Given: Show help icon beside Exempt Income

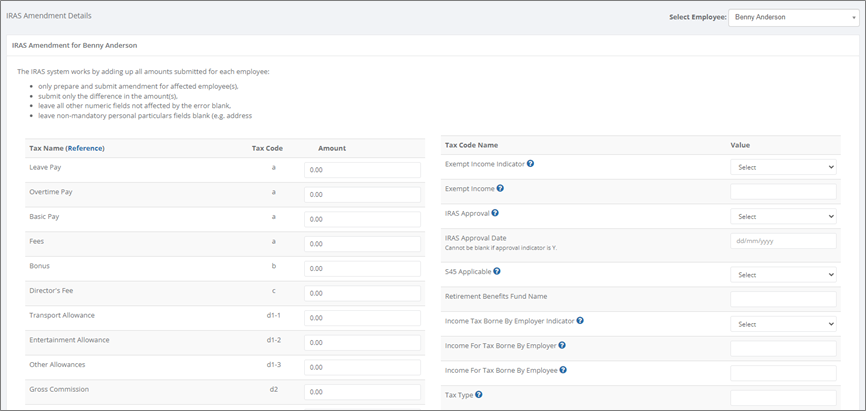Looking at the screenshot, I should click(500, 188).
